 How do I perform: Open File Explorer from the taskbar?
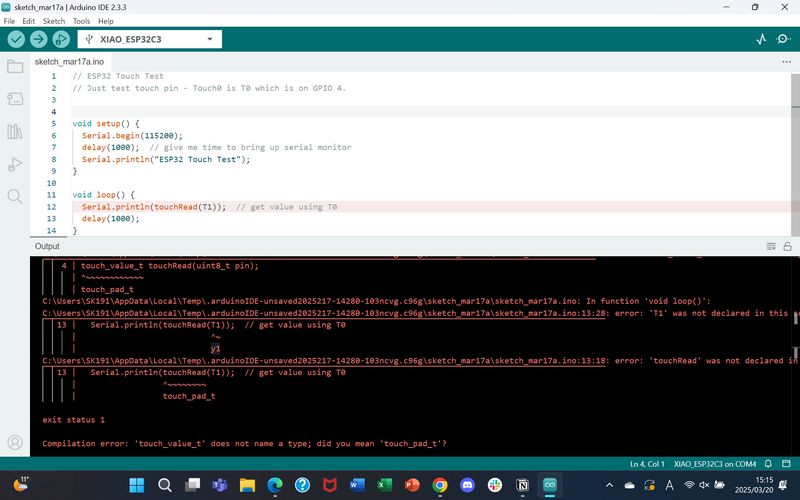pos(247,485)
